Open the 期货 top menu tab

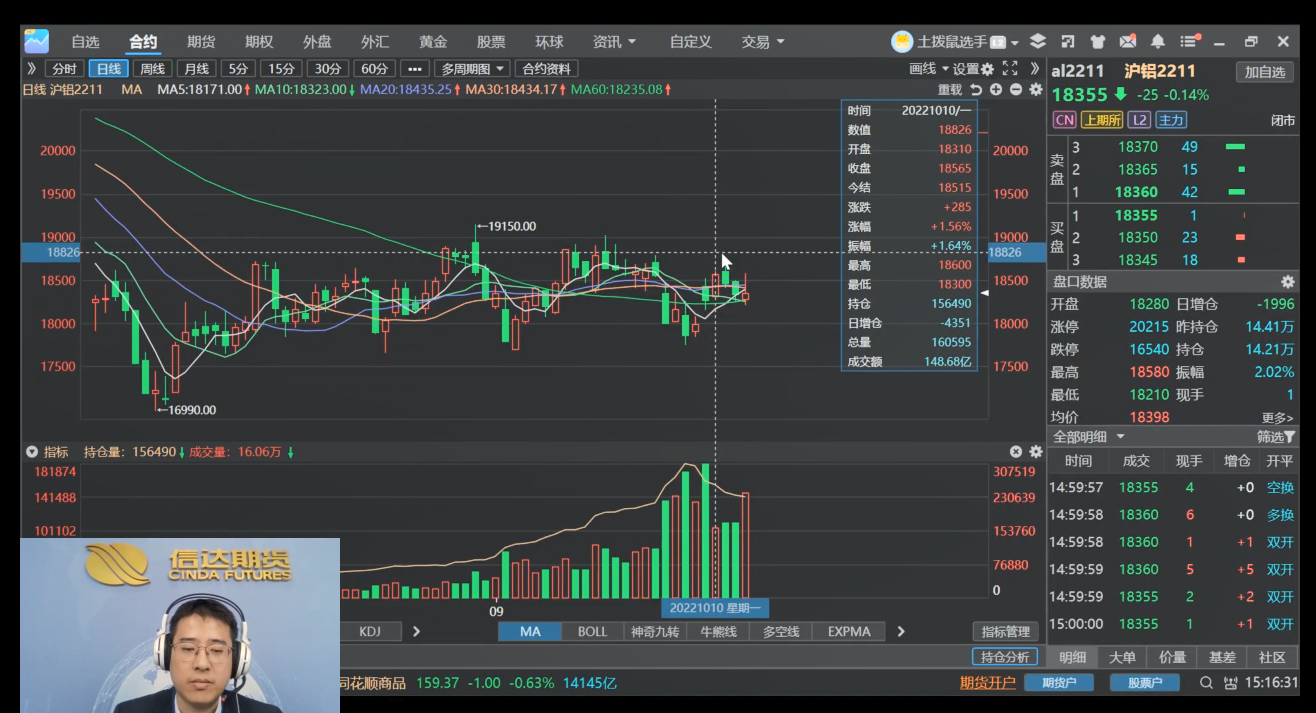[x=201, y=42]
